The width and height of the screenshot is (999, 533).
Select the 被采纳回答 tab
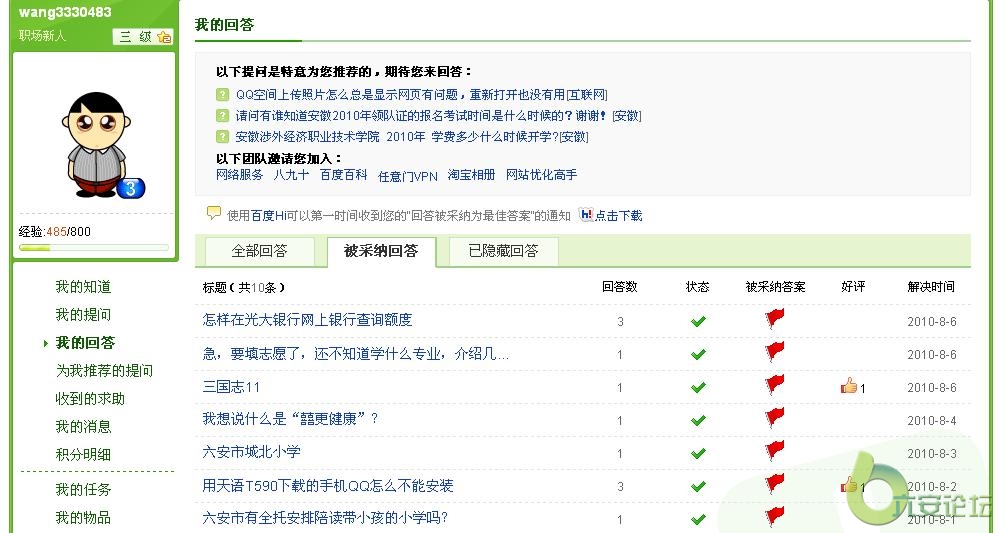click(381, 252)
